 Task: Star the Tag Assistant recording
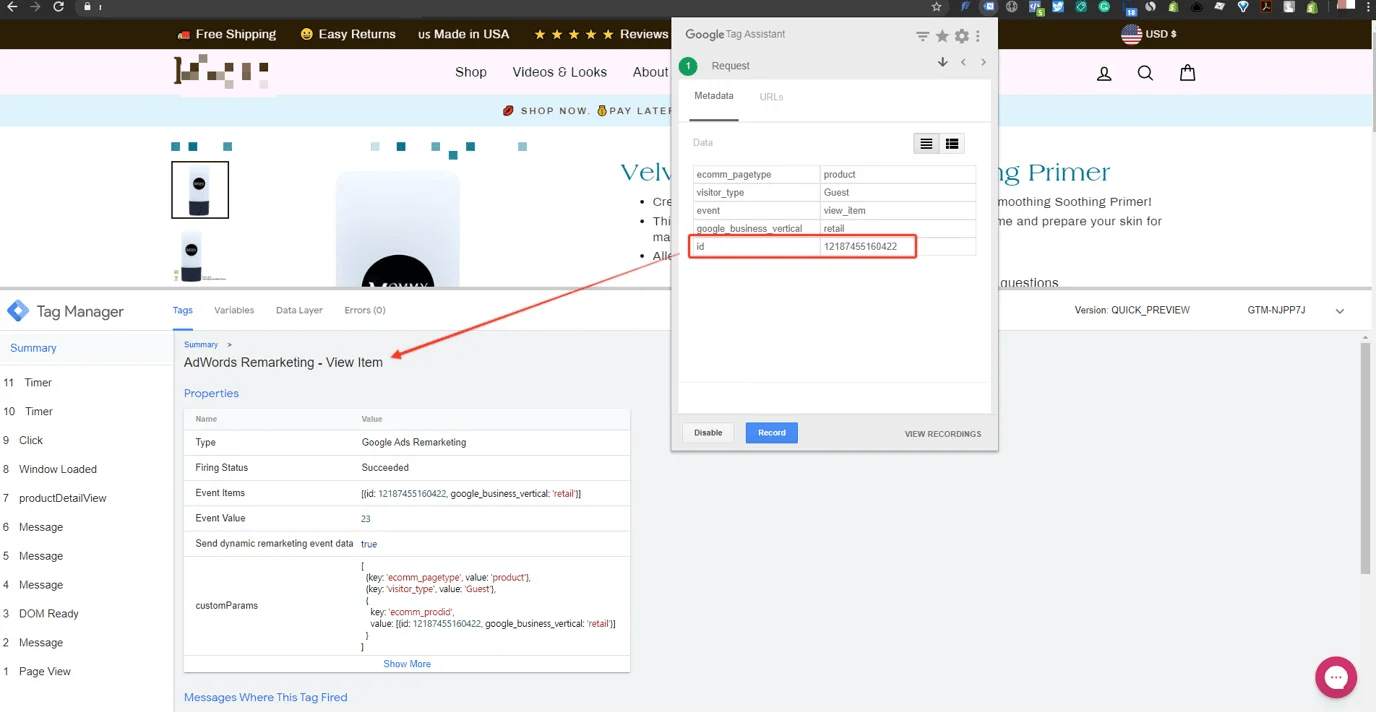click(x=941, y=35)
